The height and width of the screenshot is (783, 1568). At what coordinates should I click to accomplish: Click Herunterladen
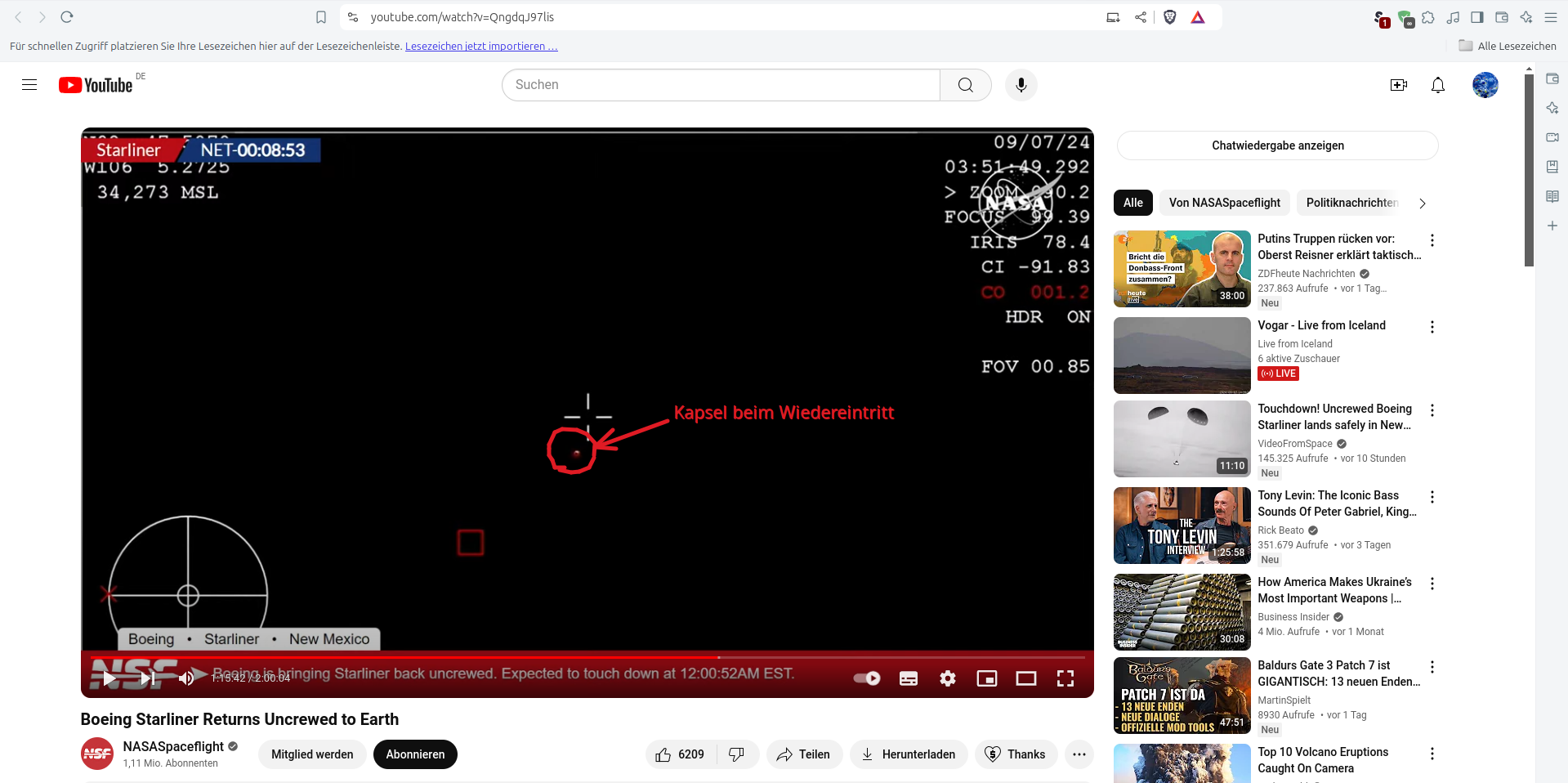coord(909,754)
